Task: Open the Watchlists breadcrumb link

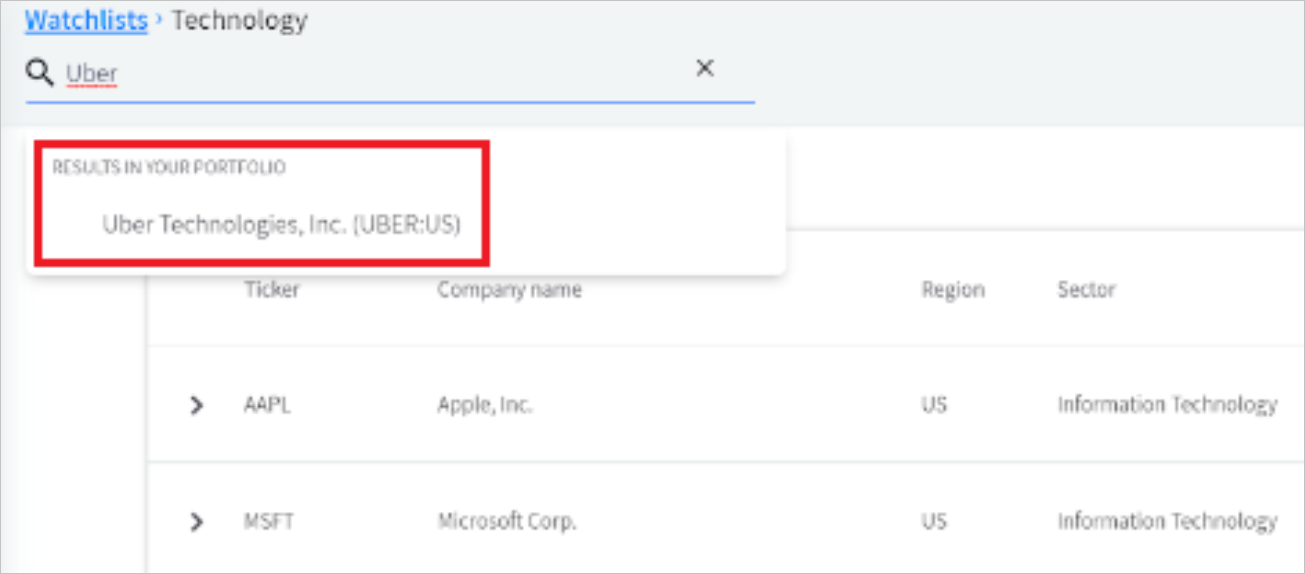Action: (x=86, y=20)
